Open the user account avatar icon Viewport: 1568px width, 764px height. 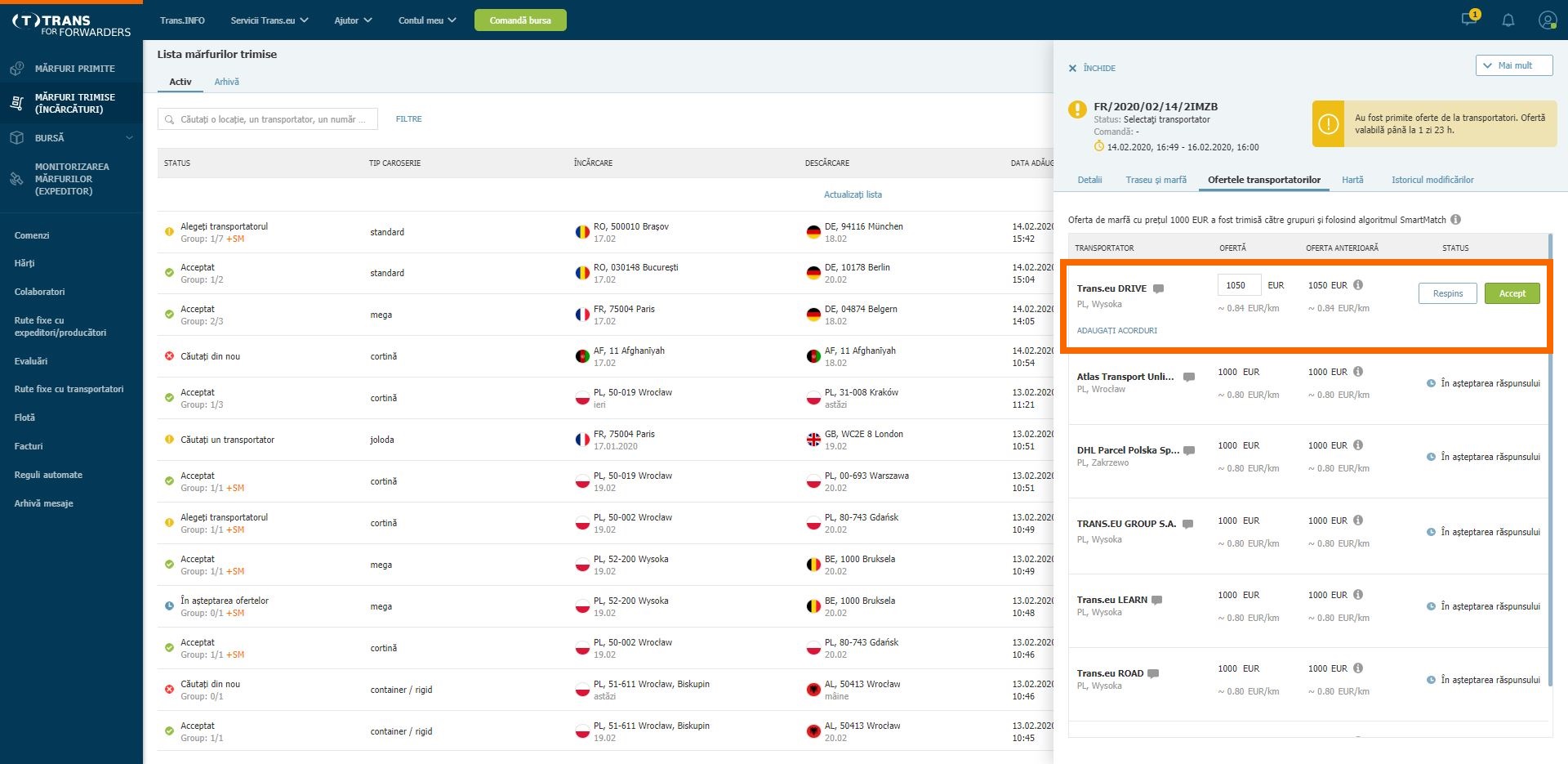pos(1547,20)
